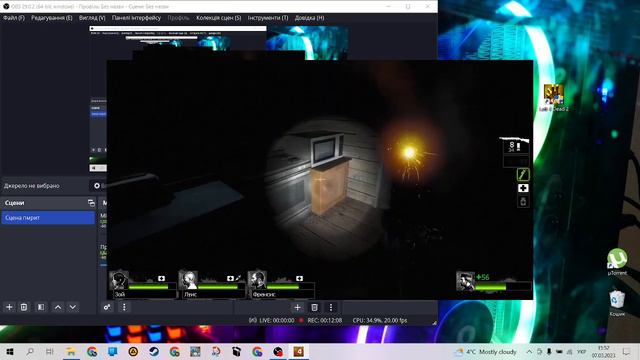Open the Довідка (H) menu

tap(309, 18)
